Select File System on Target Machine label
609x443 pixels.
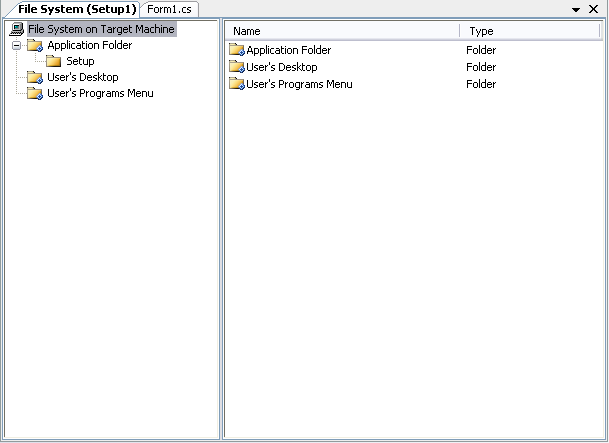101,29
